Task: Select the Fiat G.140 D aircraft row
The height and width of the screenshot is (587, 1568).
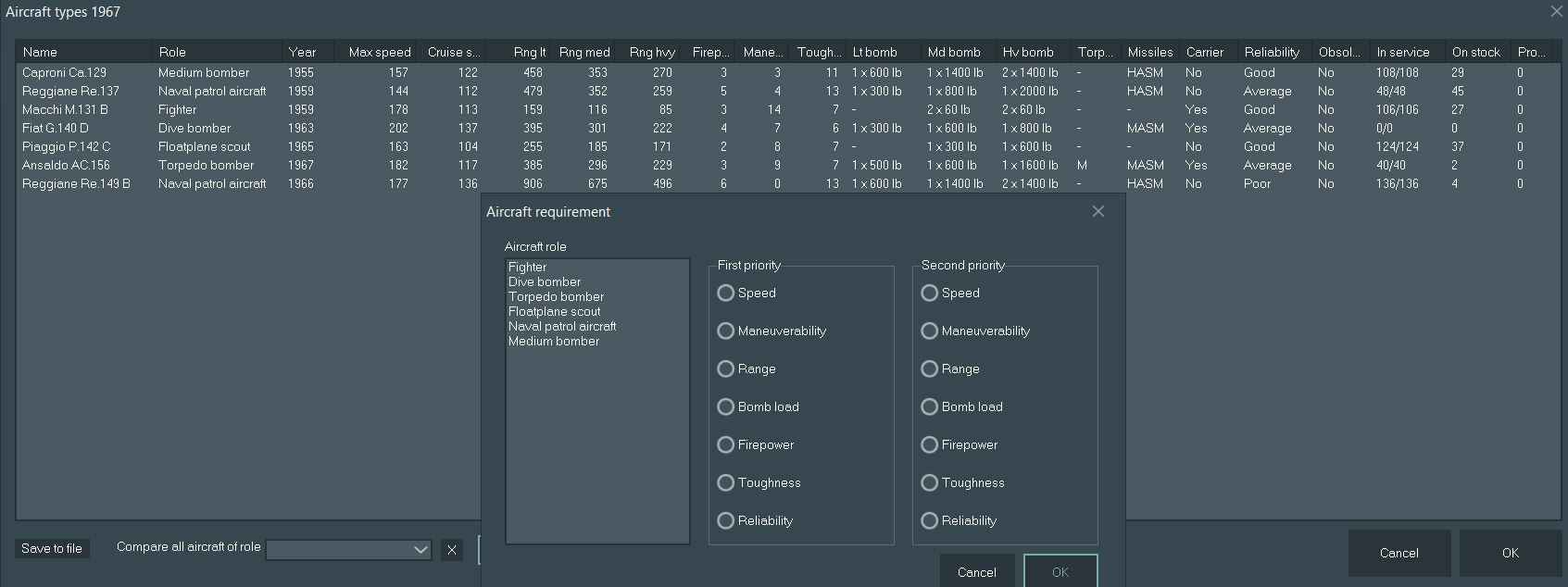Action: pyautogui.click(x=787, y=128)
